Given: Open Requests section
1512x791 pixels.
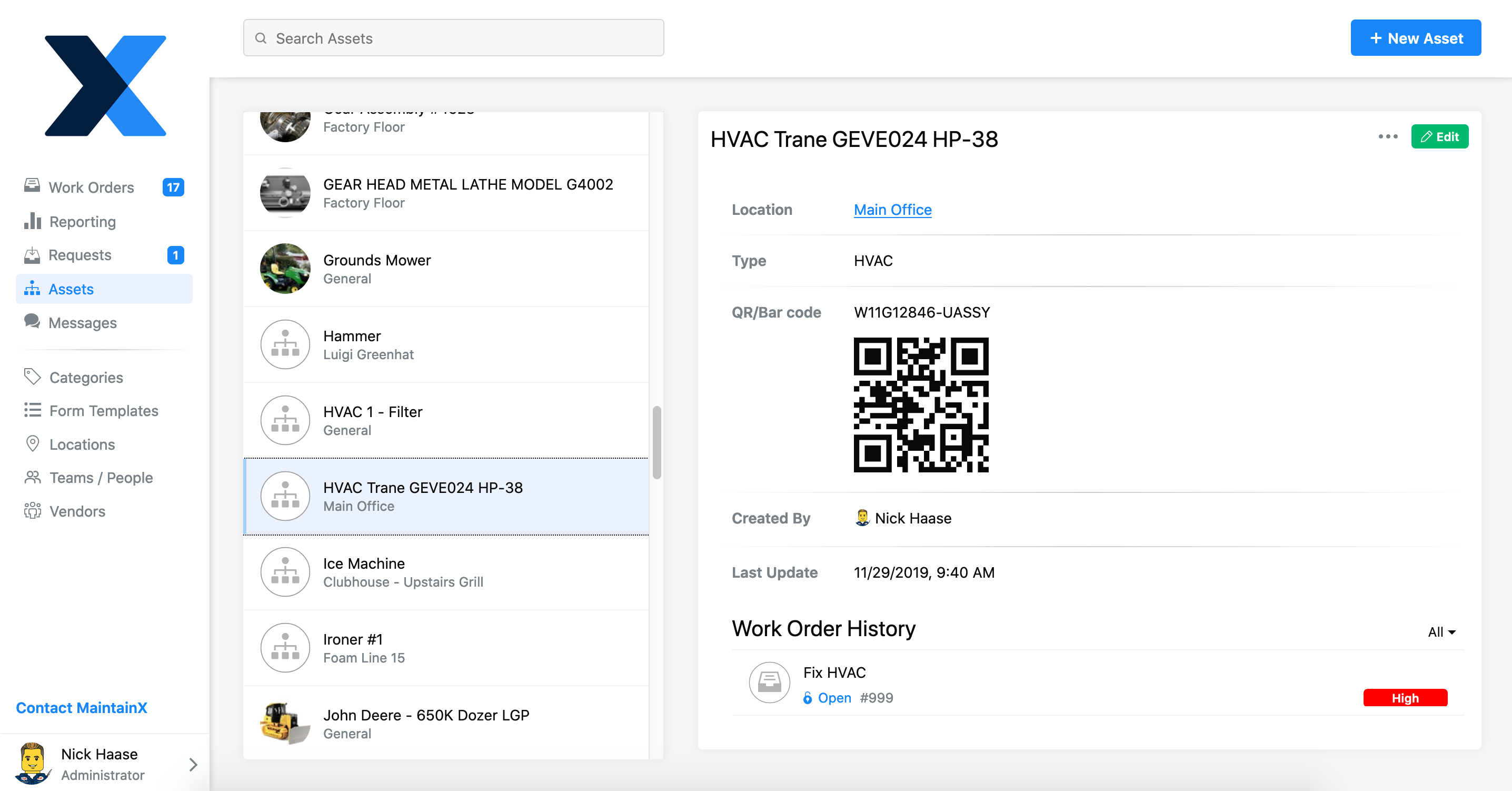Looking at the screenshot, I should (x=104, y=255).
